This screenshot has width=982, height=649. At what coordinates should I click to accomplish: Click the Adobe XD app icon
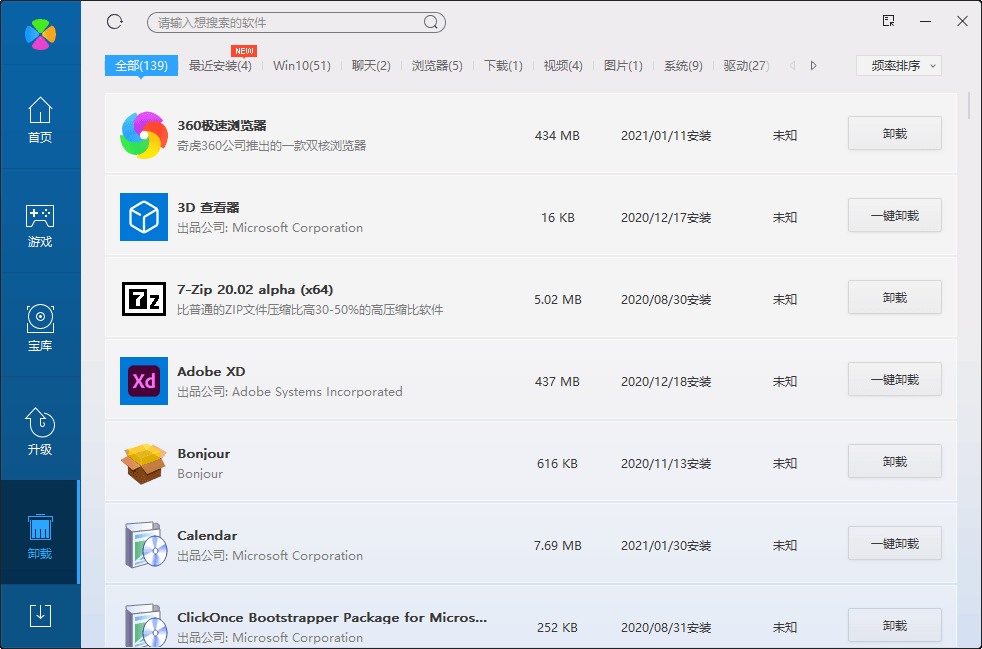point(144,381)
